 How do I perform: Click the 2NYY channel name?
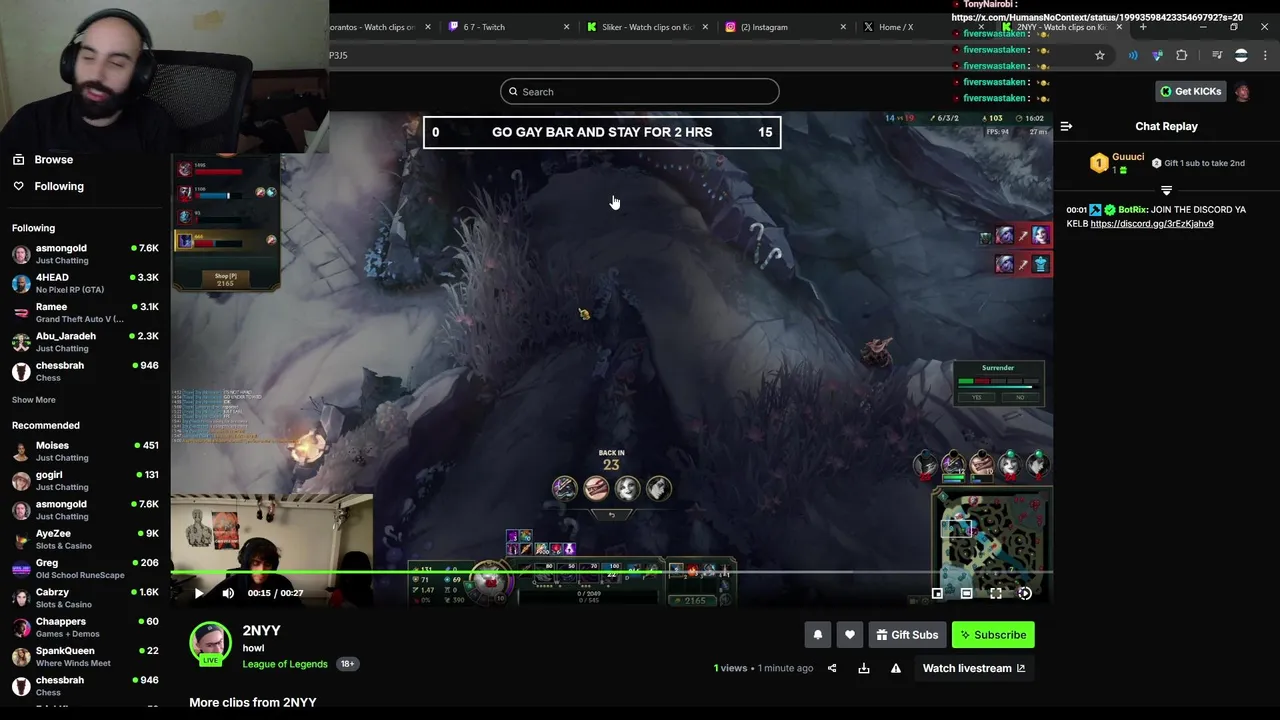coord(261,630)
